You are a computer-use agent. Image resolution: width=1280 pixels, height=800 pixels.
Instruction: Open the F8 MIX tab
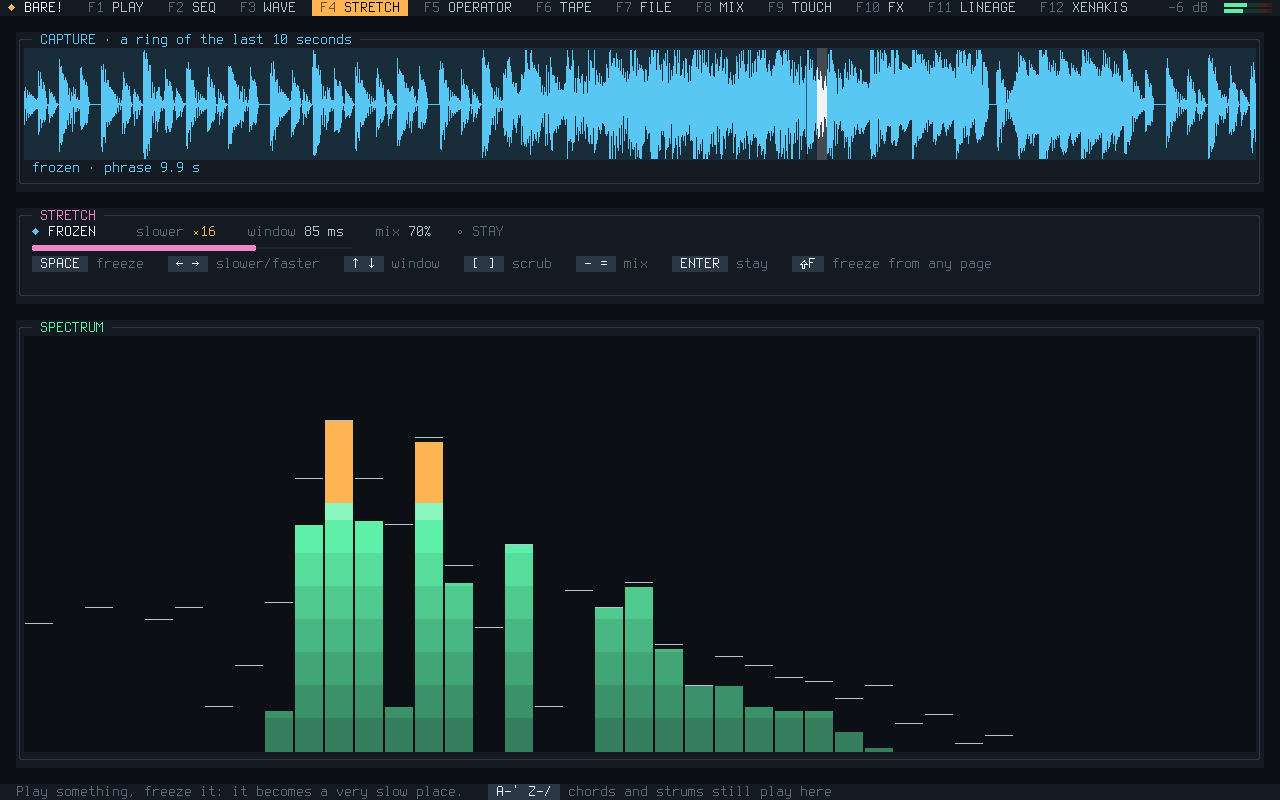(720, 7)
